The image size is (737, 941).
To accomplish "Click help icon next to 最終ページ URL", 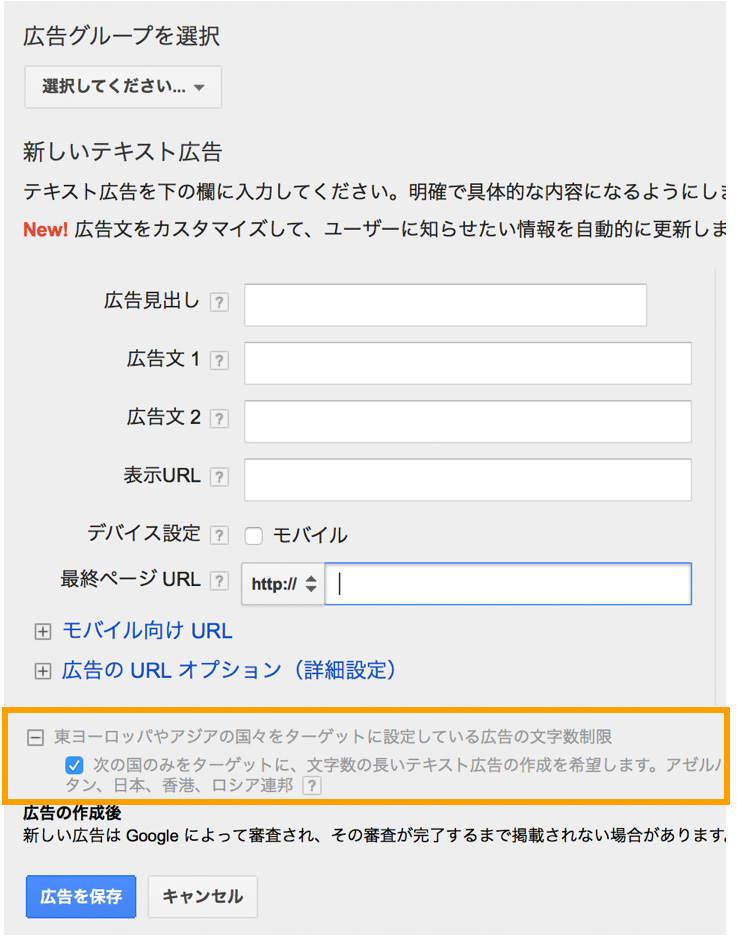I will coord(219,581).
